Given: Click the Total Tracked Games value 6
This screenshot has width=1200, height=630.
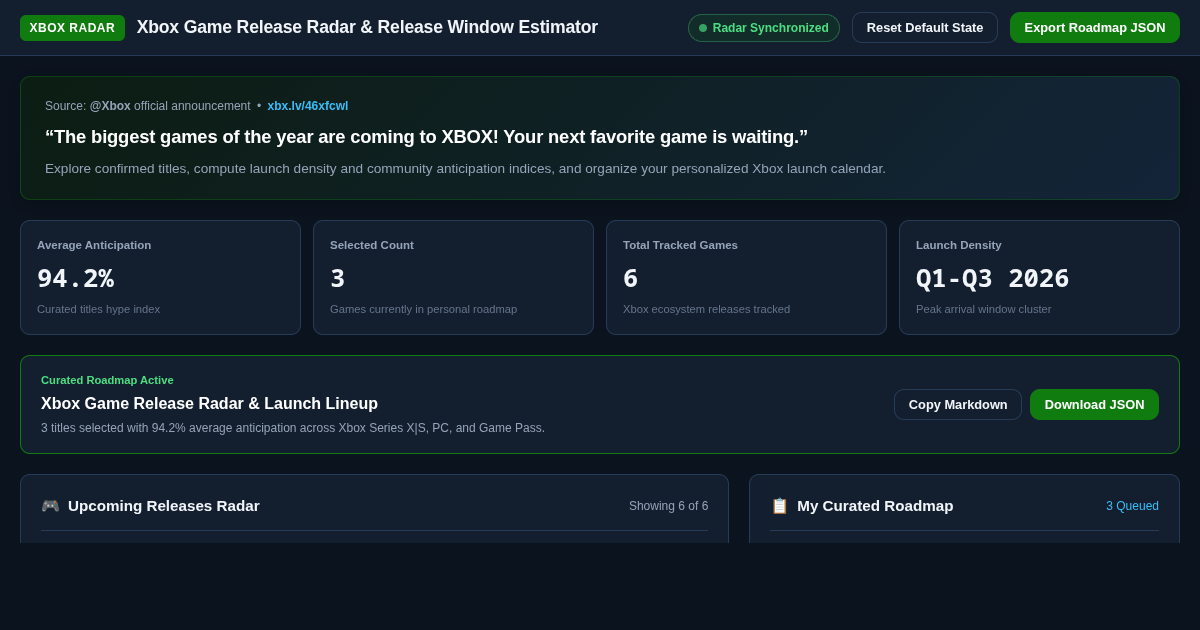Looking at the screenshot, I should click(631, 278).
